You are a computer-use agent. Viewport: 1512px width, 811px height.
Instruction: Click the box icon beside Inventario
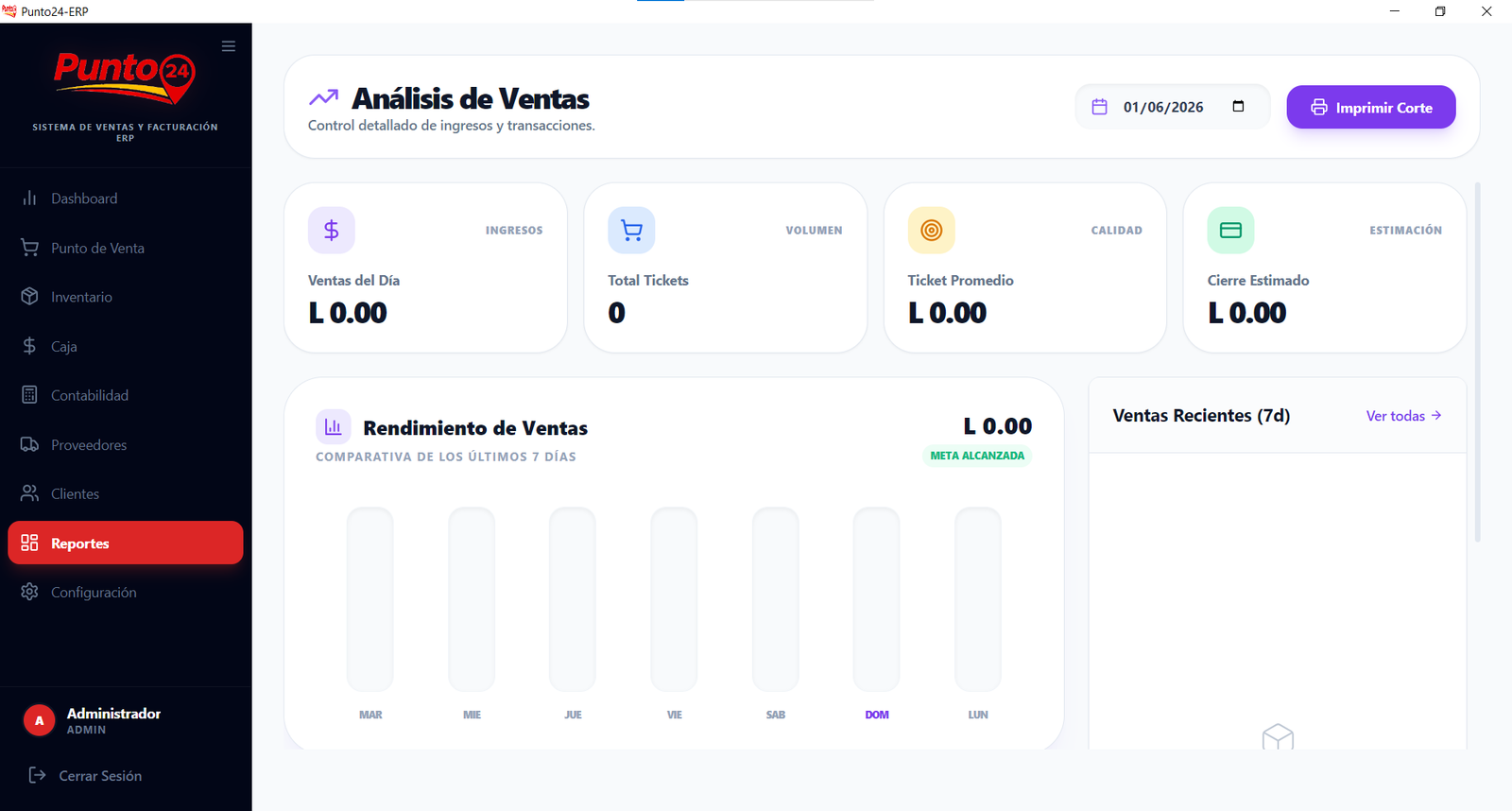click(30, 297)
